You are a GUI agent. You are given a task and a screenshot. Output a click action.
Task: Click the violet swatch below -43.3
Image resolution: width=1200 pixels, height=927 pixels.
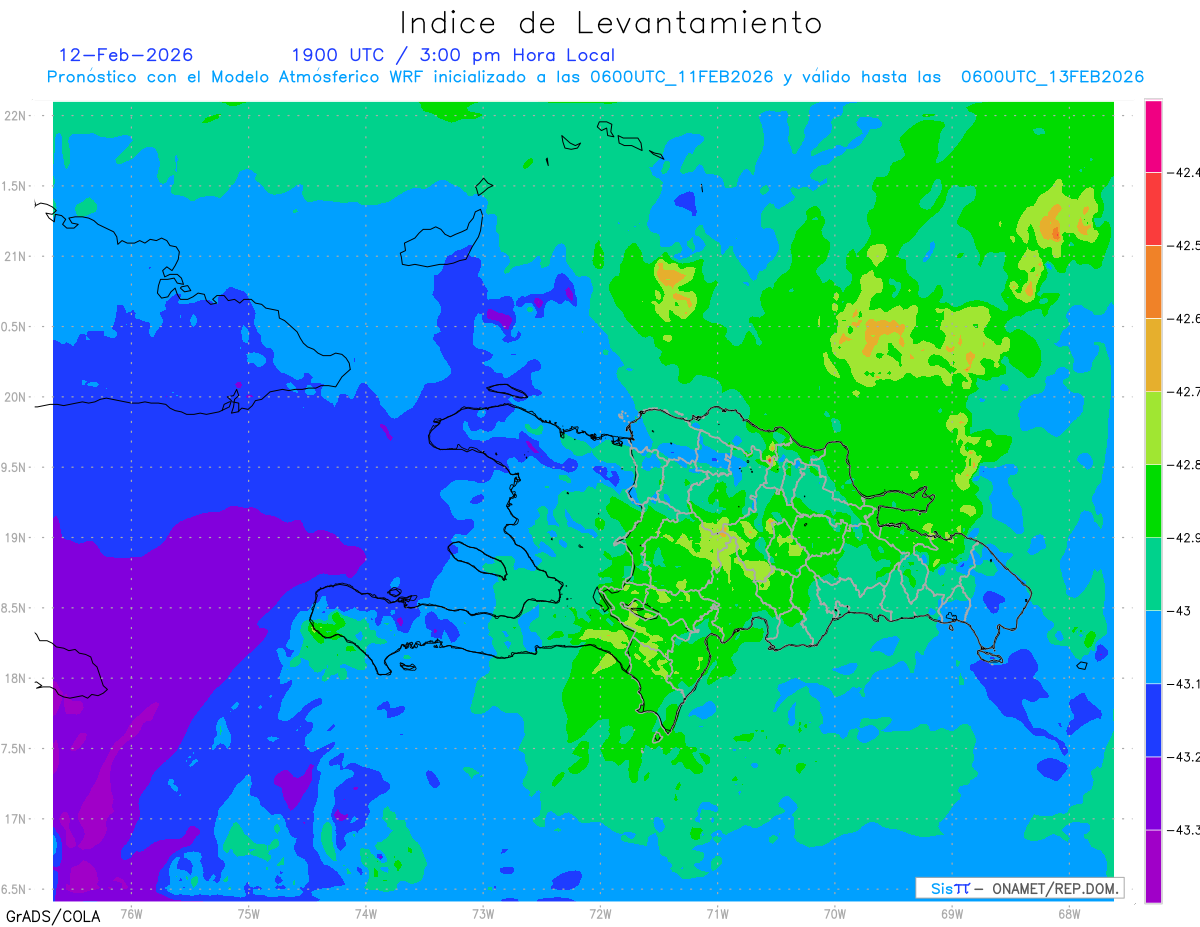(1153, 866)
